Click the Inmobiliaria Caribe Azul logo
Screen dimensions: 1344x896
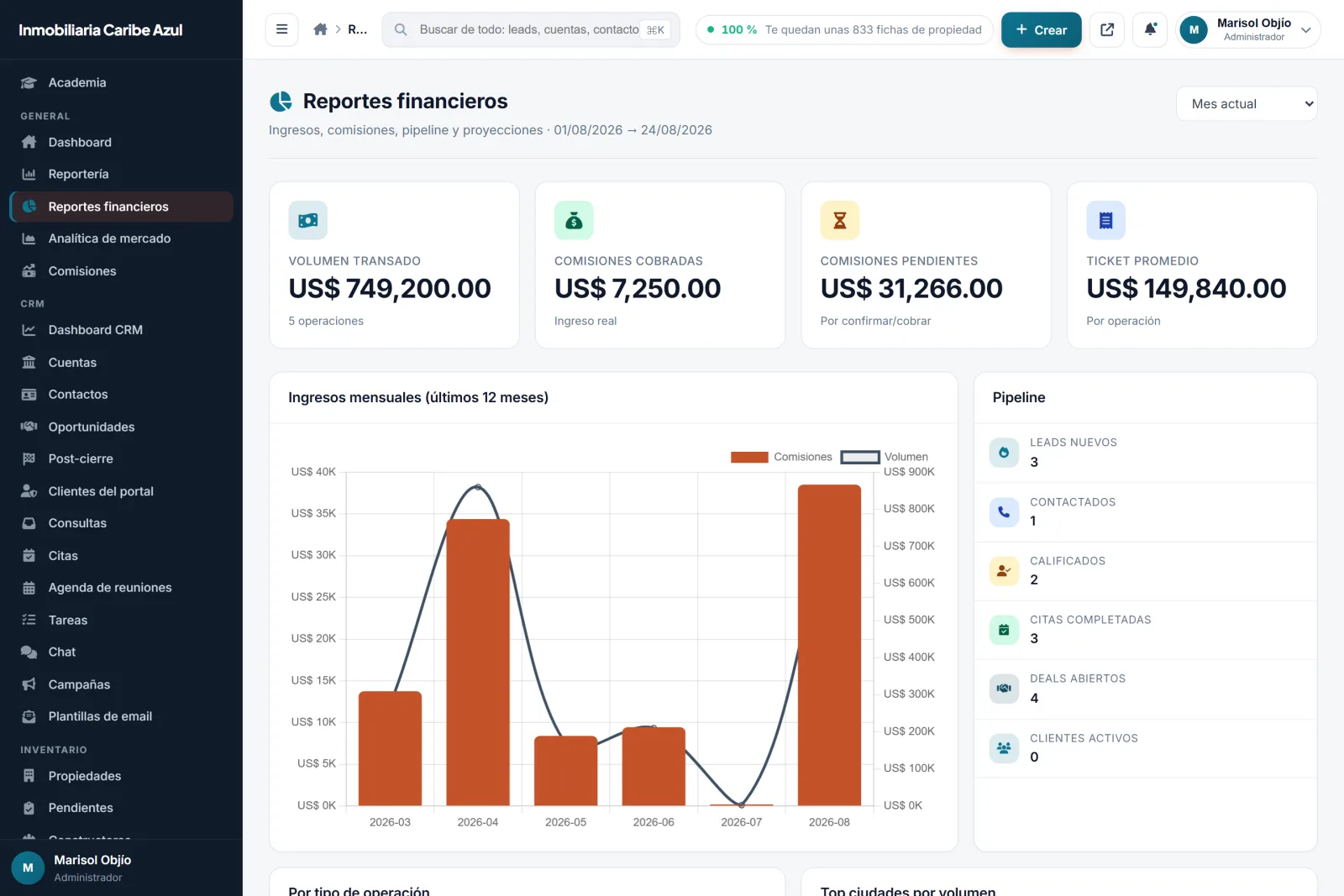(x=101, y=30)
